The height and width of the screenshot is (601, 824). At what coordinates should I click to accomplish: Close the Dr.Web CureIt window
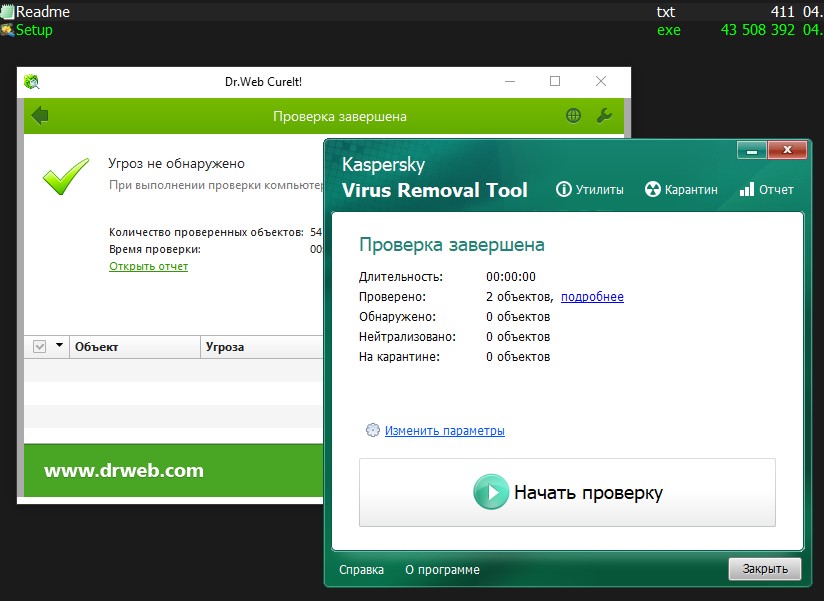(x=601, y=81)
